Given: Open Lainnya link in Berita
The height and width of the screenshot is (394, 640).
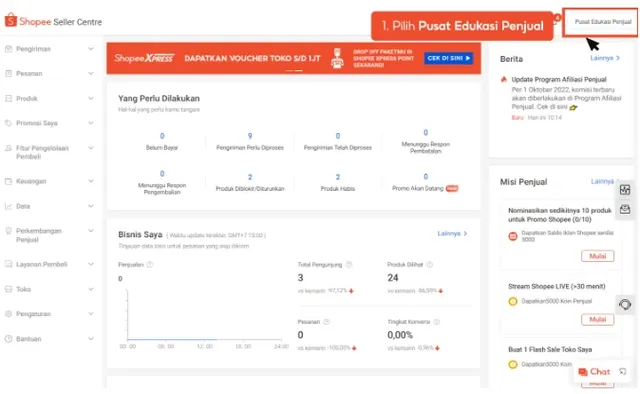Looking at the screenshot, I should pos(605,58).
